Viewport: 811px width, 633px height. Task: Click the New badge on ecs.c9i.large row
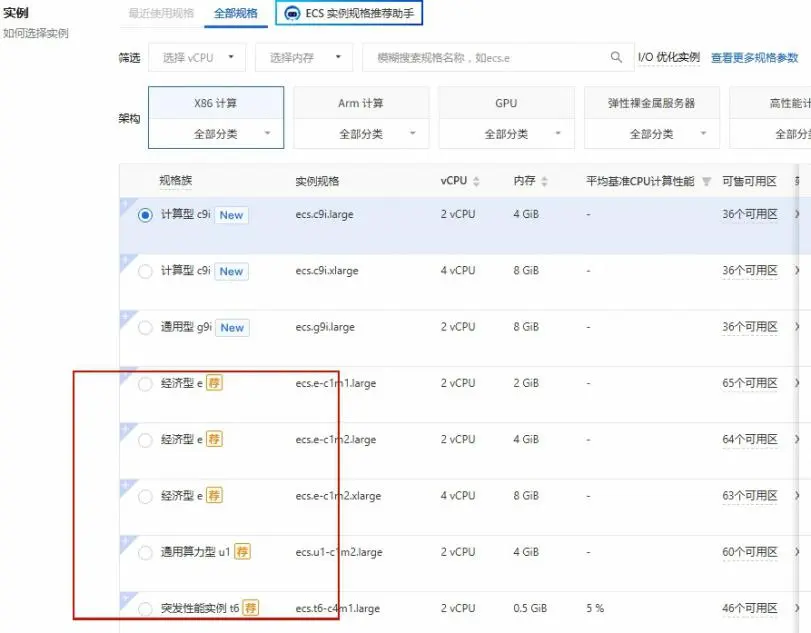231,215
